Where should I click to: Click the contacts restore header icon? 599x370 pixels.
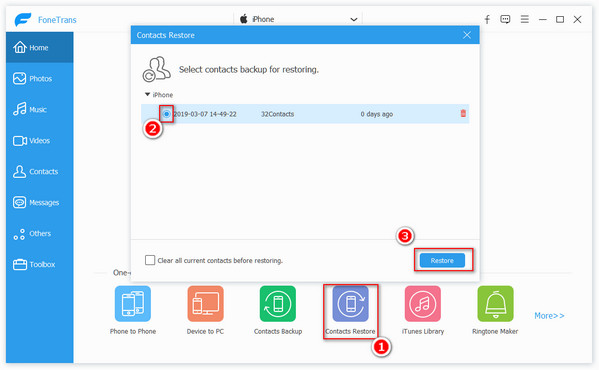[x=156, y=69]
